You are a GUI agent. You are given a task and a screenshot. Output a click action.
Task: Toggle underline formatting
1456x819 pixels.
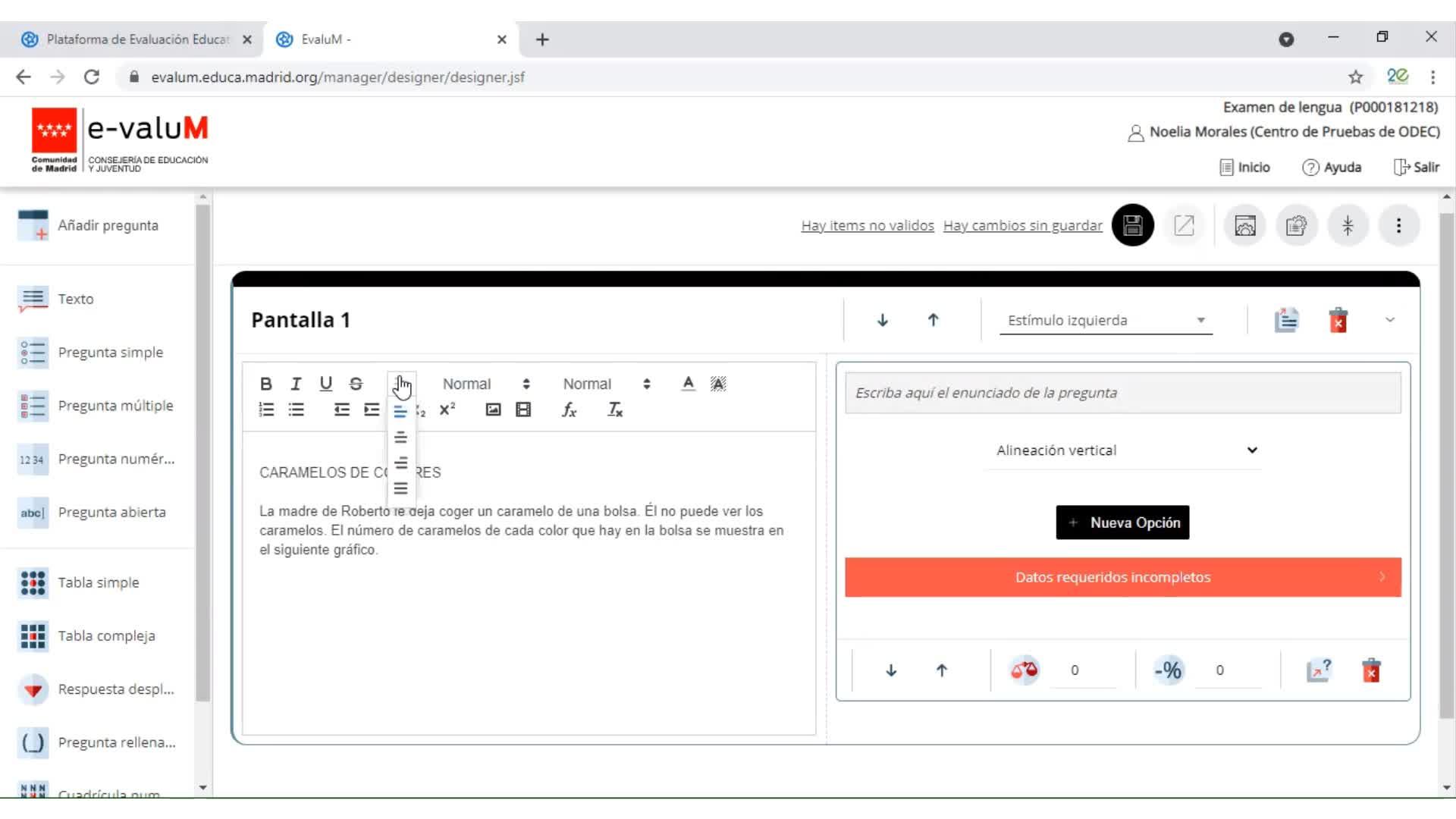tap(325, 384)
